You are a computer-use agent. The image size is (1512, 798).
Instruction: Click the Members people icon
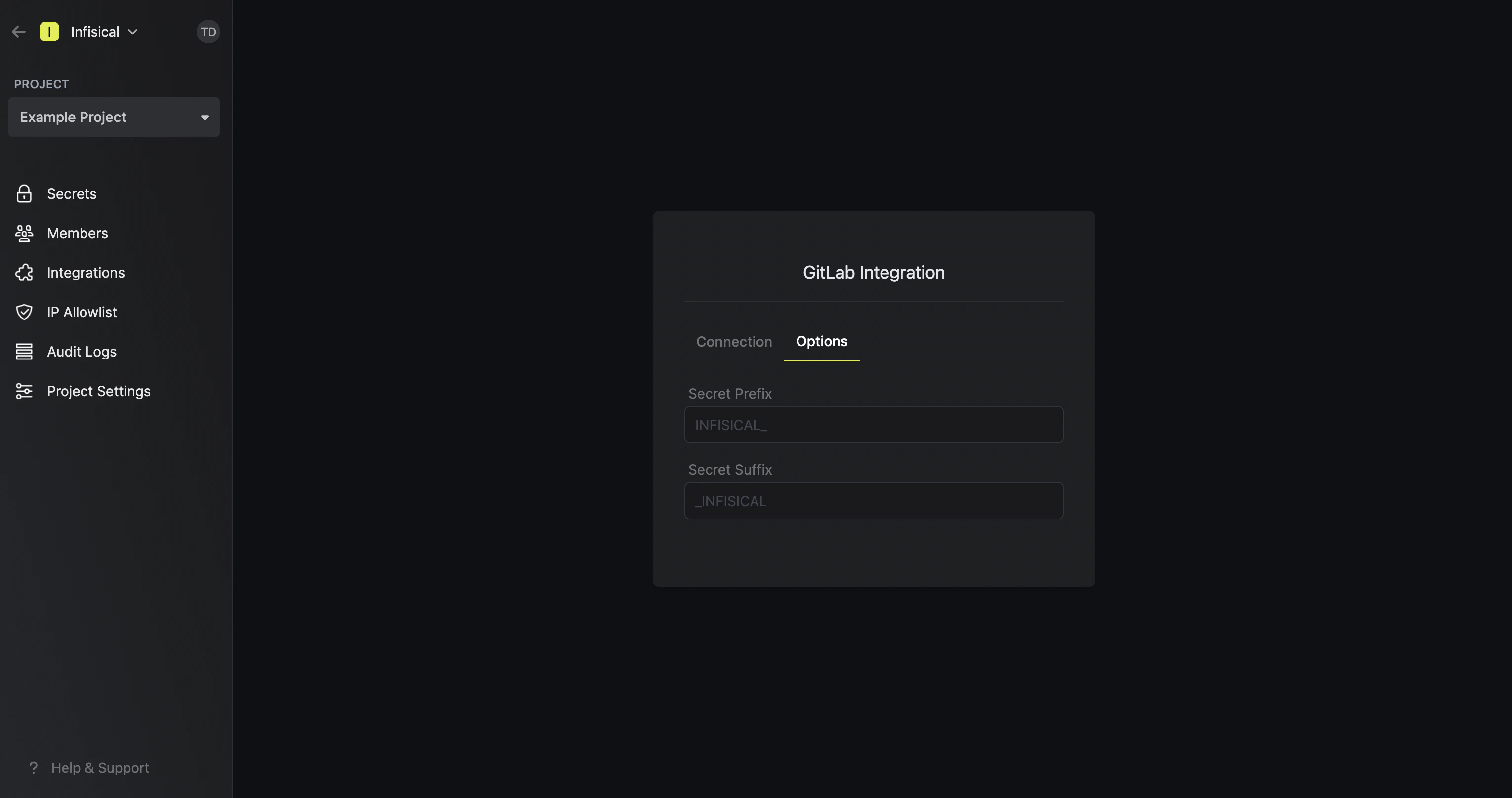click(24, 233)
